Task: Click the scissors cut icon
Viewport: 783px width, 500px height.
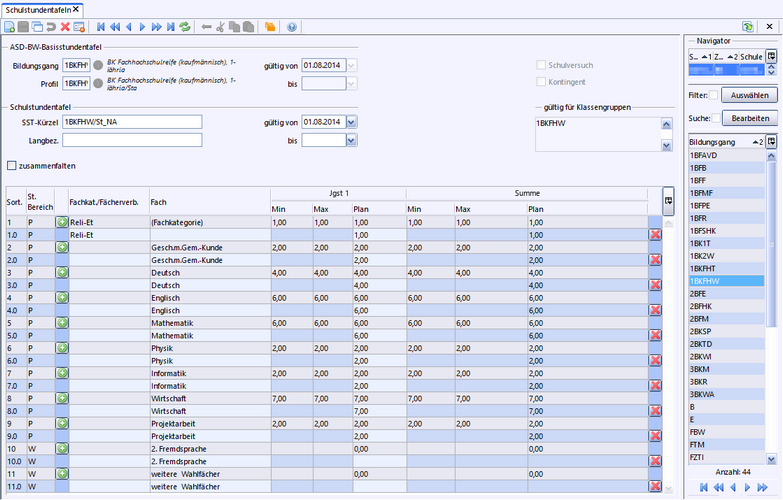Action: click(220, 26)
